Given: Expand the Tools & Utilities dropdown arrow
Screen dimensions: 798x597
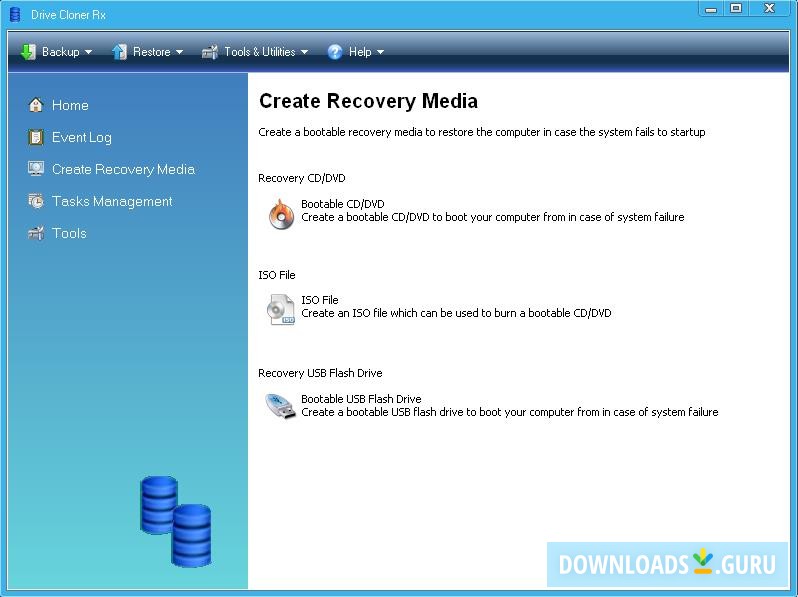Looking at the screenshot, I should pos(304,52).
